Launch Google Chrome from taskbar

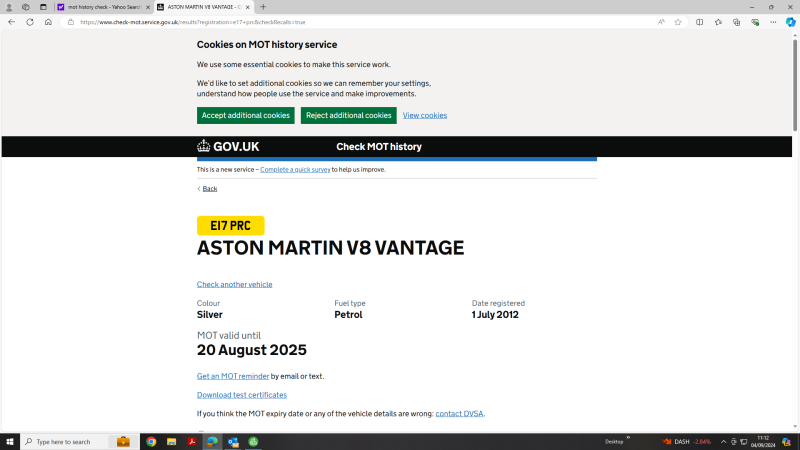click(151, 442)
